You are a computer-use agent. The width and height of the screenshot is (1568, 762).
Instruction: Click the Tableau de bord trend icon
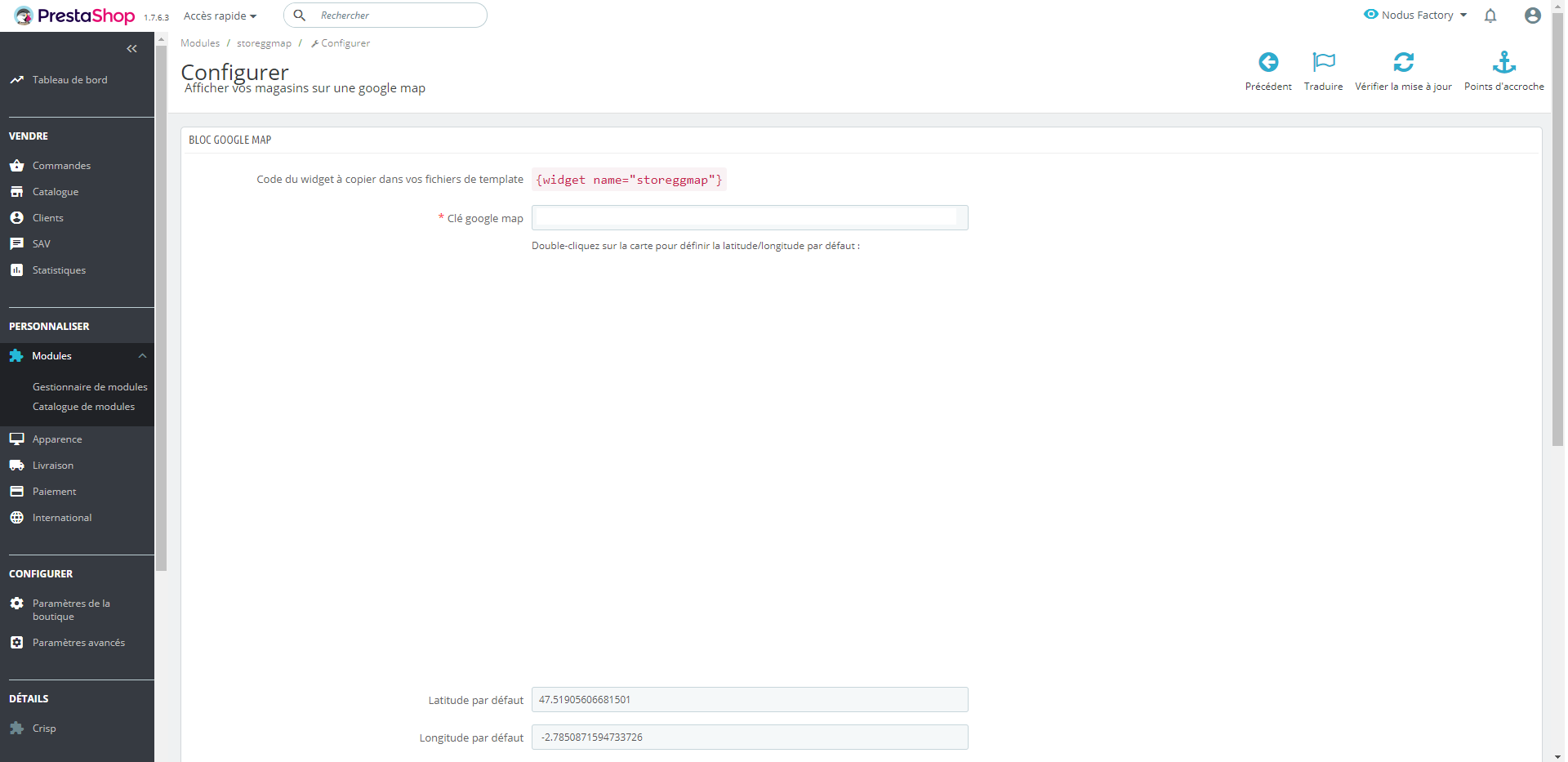[x=16, y=80]
